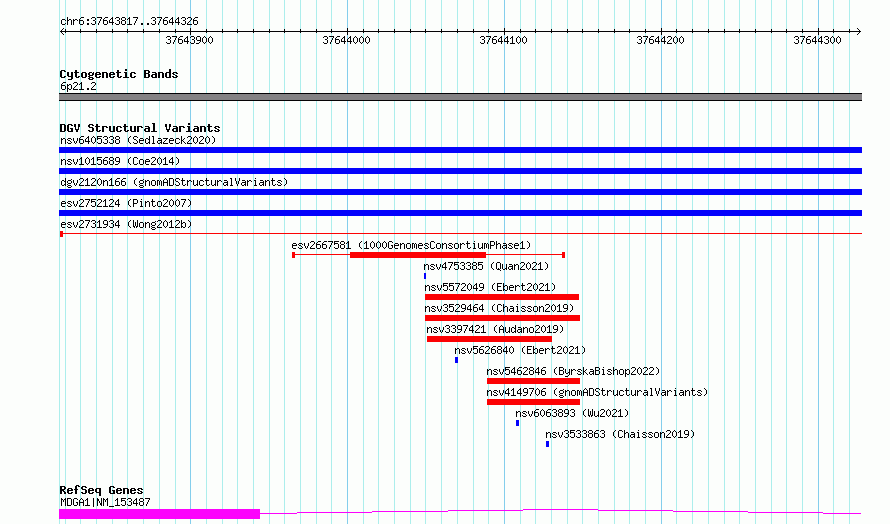This screenshot has height=524, width=890.
Task: Click the small blue marker under nsv6063893
Action: 517,423
